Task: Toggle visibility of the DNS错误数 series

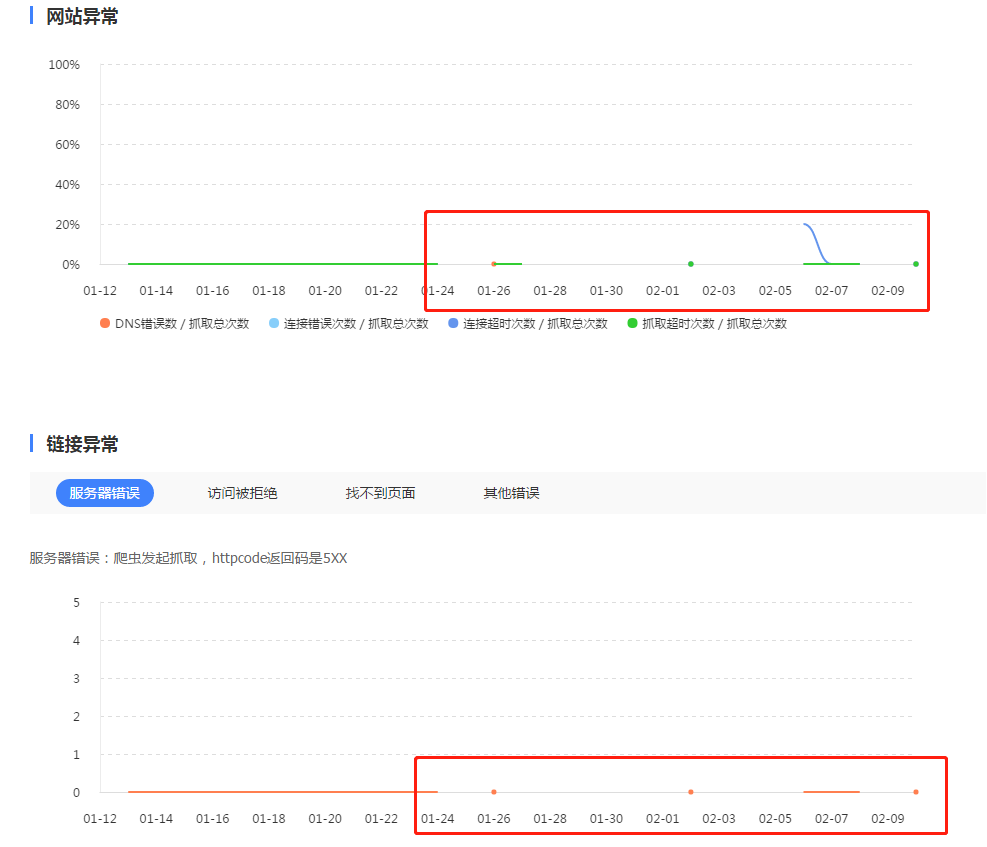Action: pyautogui.click(x=104, y=323)
